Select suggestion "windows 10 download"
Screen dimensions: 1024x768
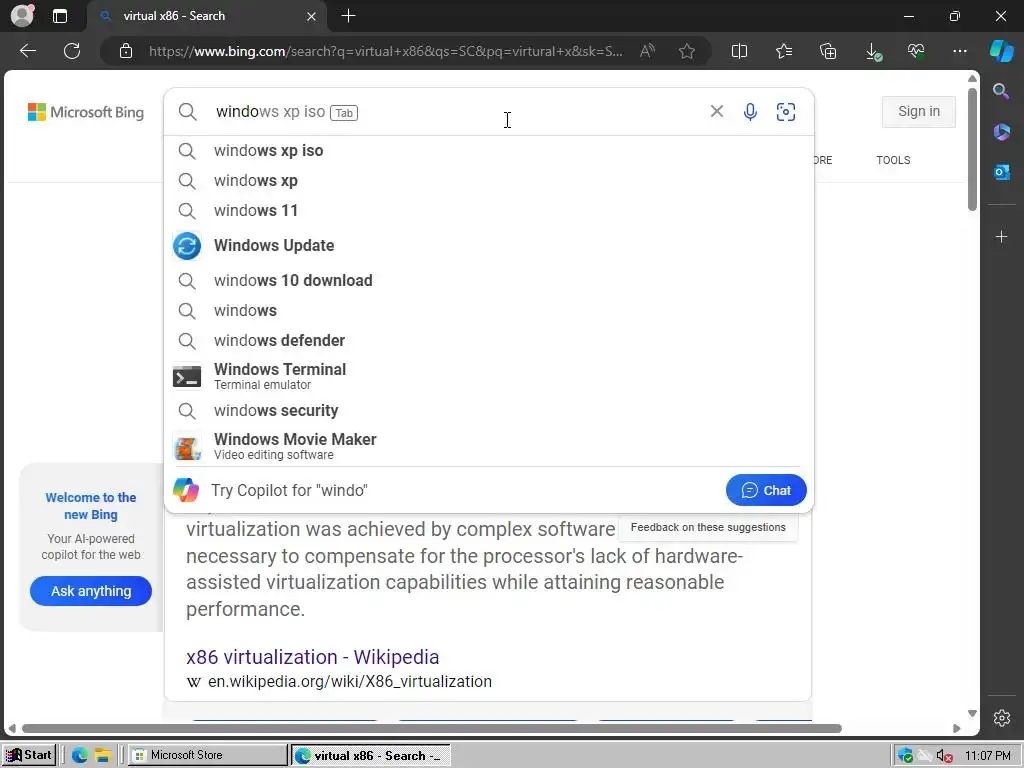(x=489, y=280)
